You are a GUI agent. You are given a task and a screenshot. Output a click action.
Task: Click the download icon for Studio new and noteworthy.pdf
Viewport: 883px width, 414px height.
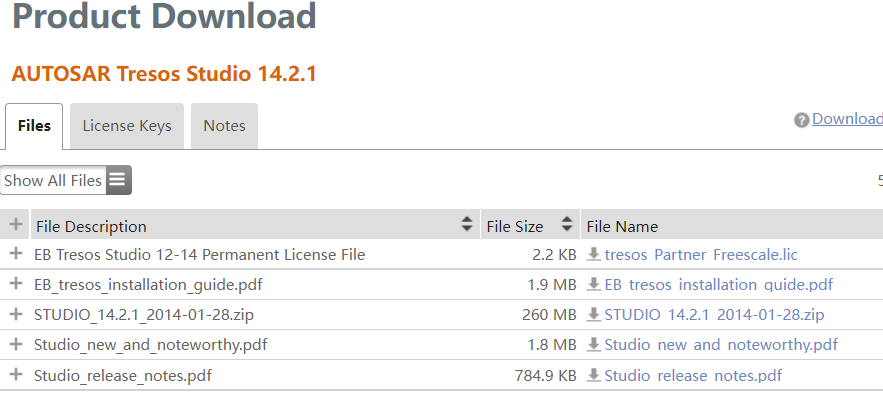click(594, 345)
